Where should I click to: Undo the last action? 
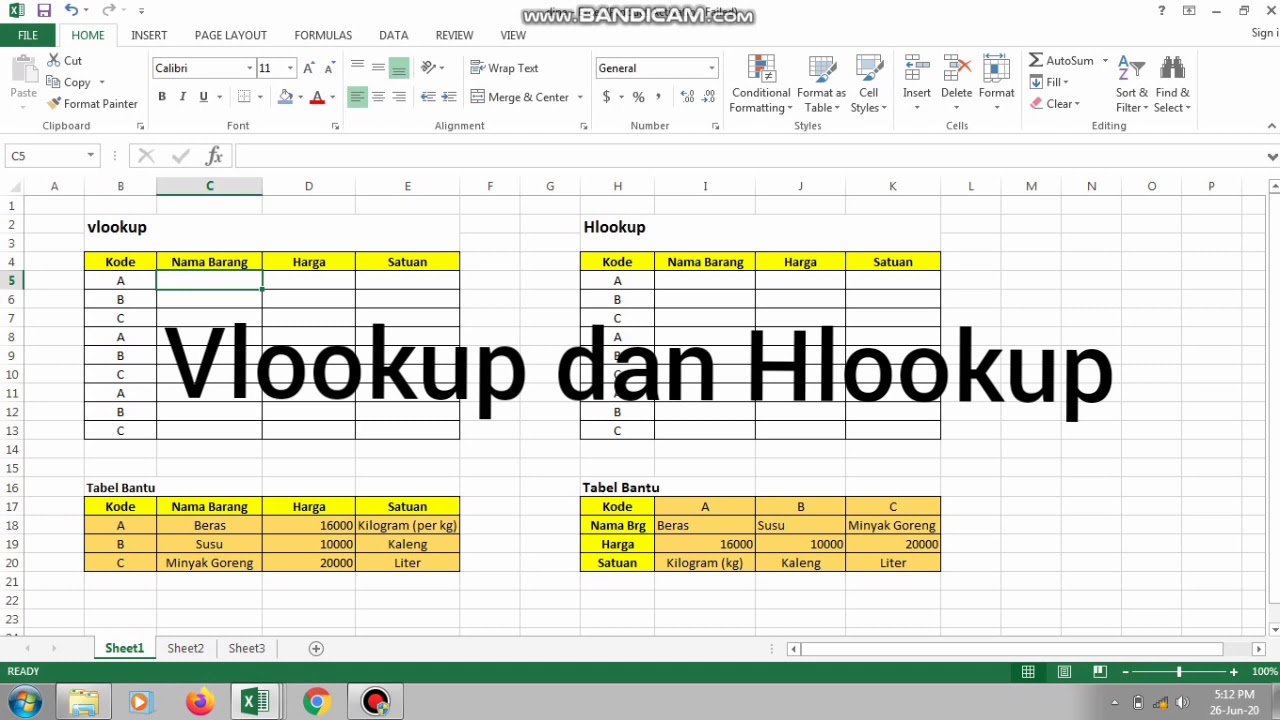click(70, 10)
